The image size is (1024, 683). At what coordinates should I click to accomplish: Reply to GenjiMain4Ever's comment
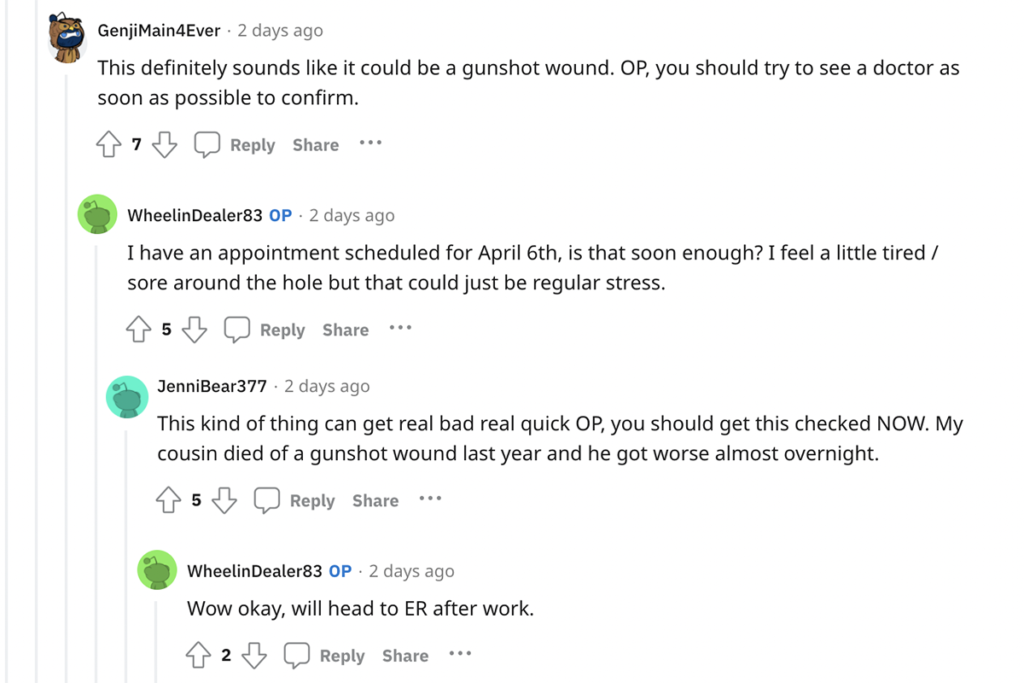(x=235, y=145)
